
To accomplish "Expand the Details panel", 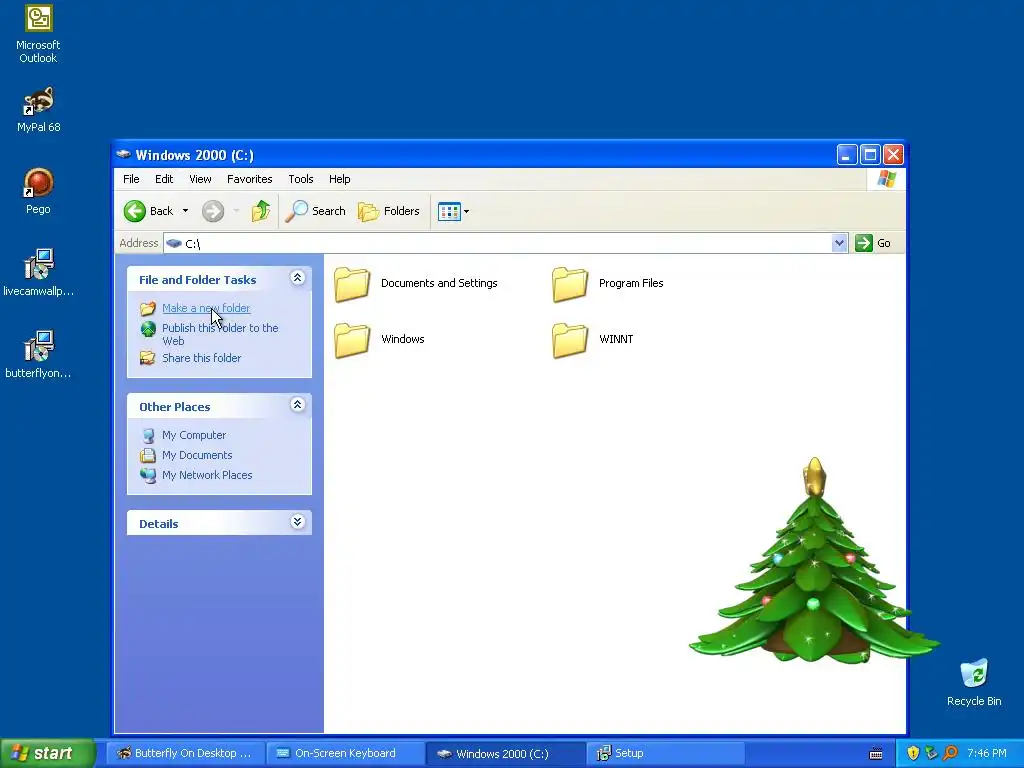I will pos(297,522).
